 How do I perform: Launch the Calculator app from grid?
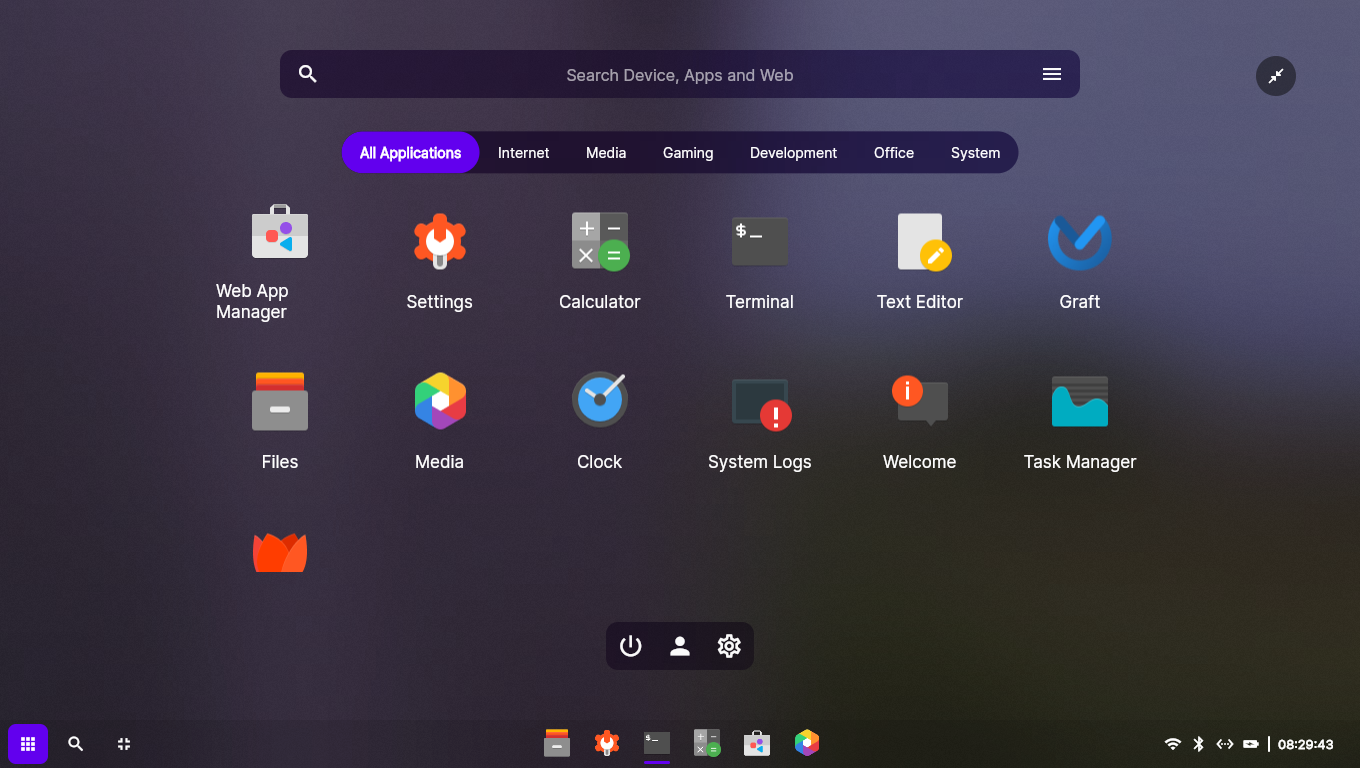[x=599, y=241]
